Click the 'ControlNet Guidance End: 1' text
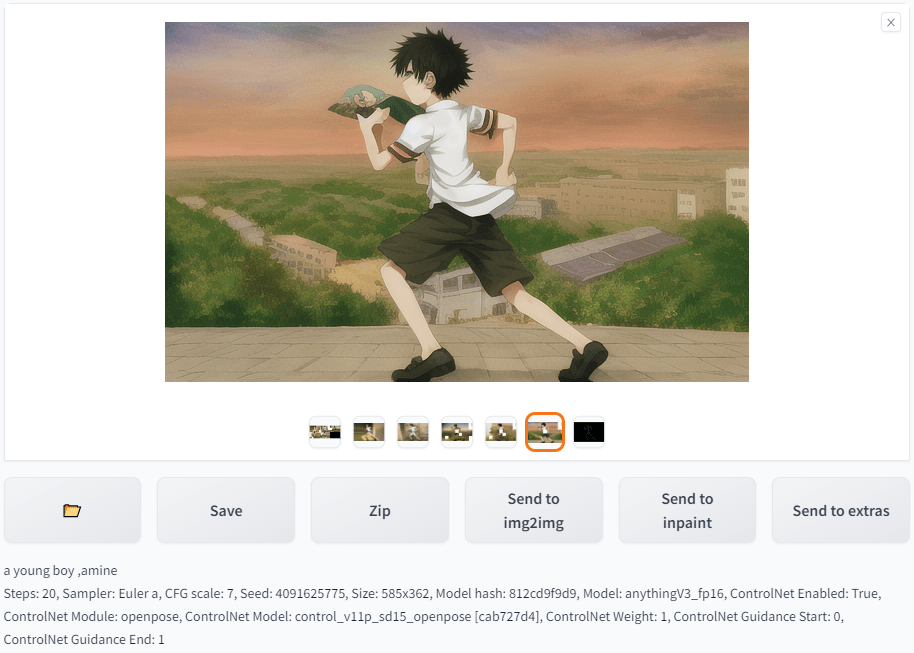 (x=84, y=639)
